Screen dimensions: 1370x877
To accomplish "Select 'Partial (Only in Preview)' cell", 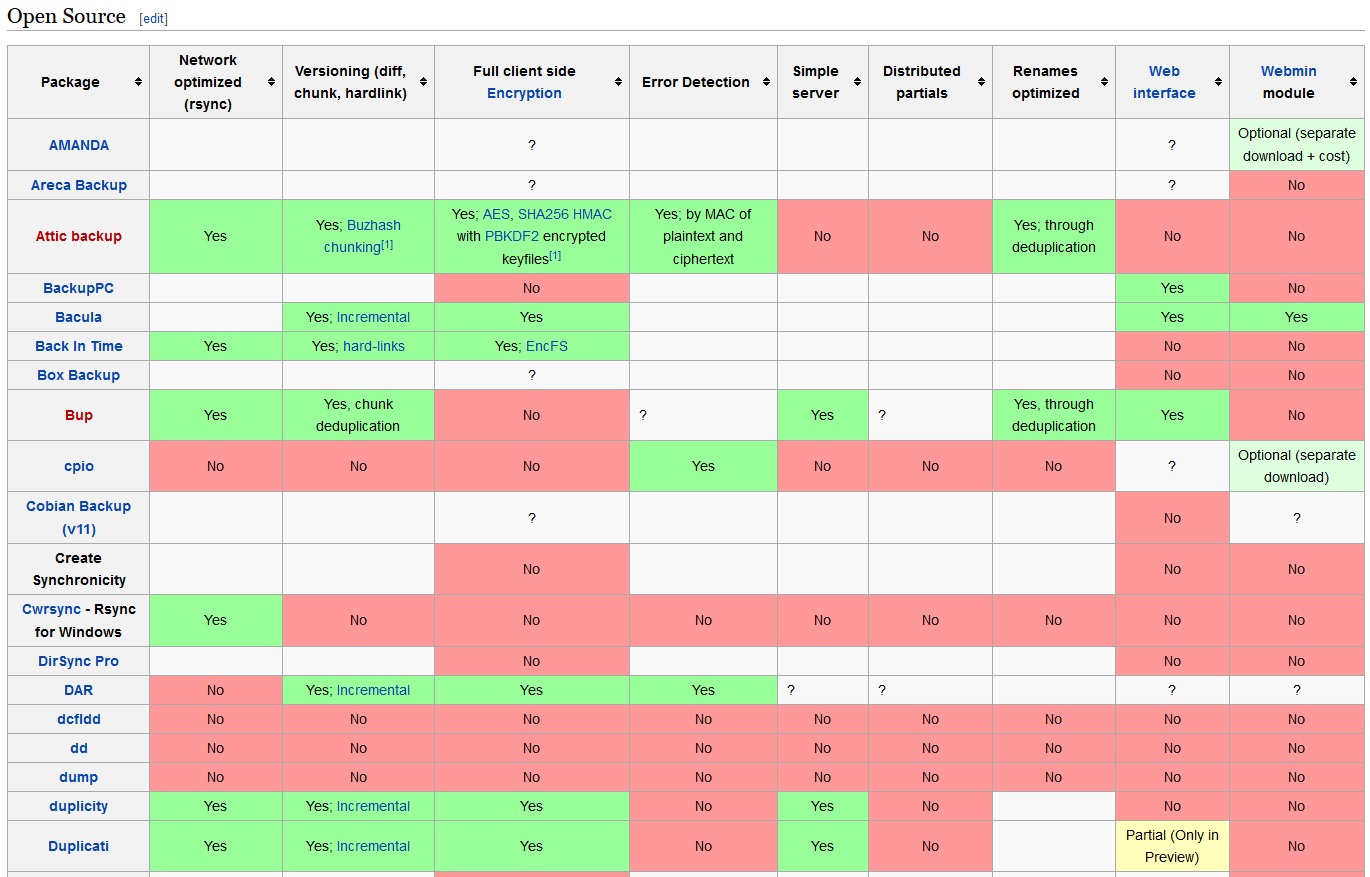I will [x=1172, y=846].
